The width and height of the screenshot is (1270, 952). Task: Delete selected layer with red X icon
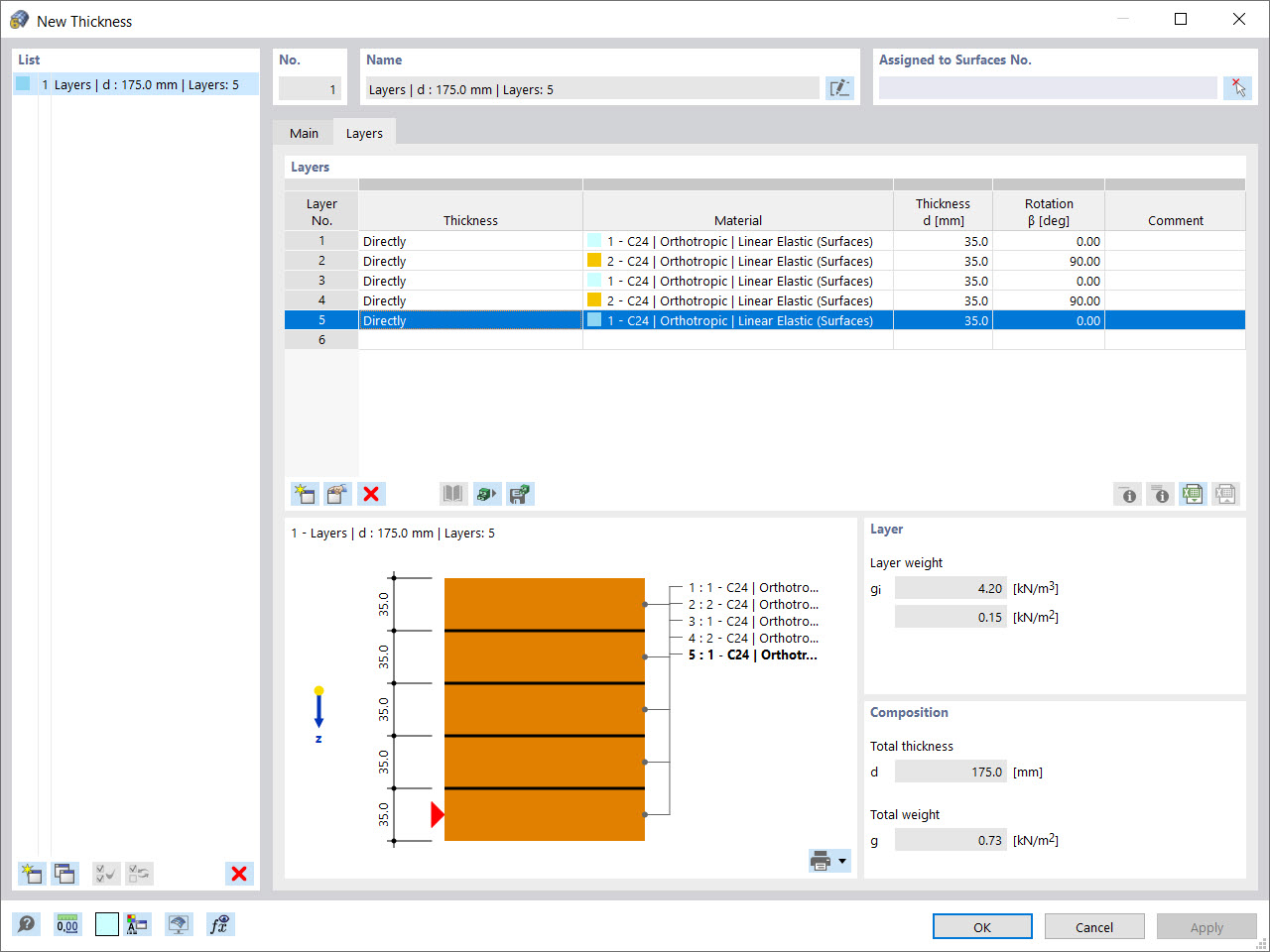coord(371,494)
